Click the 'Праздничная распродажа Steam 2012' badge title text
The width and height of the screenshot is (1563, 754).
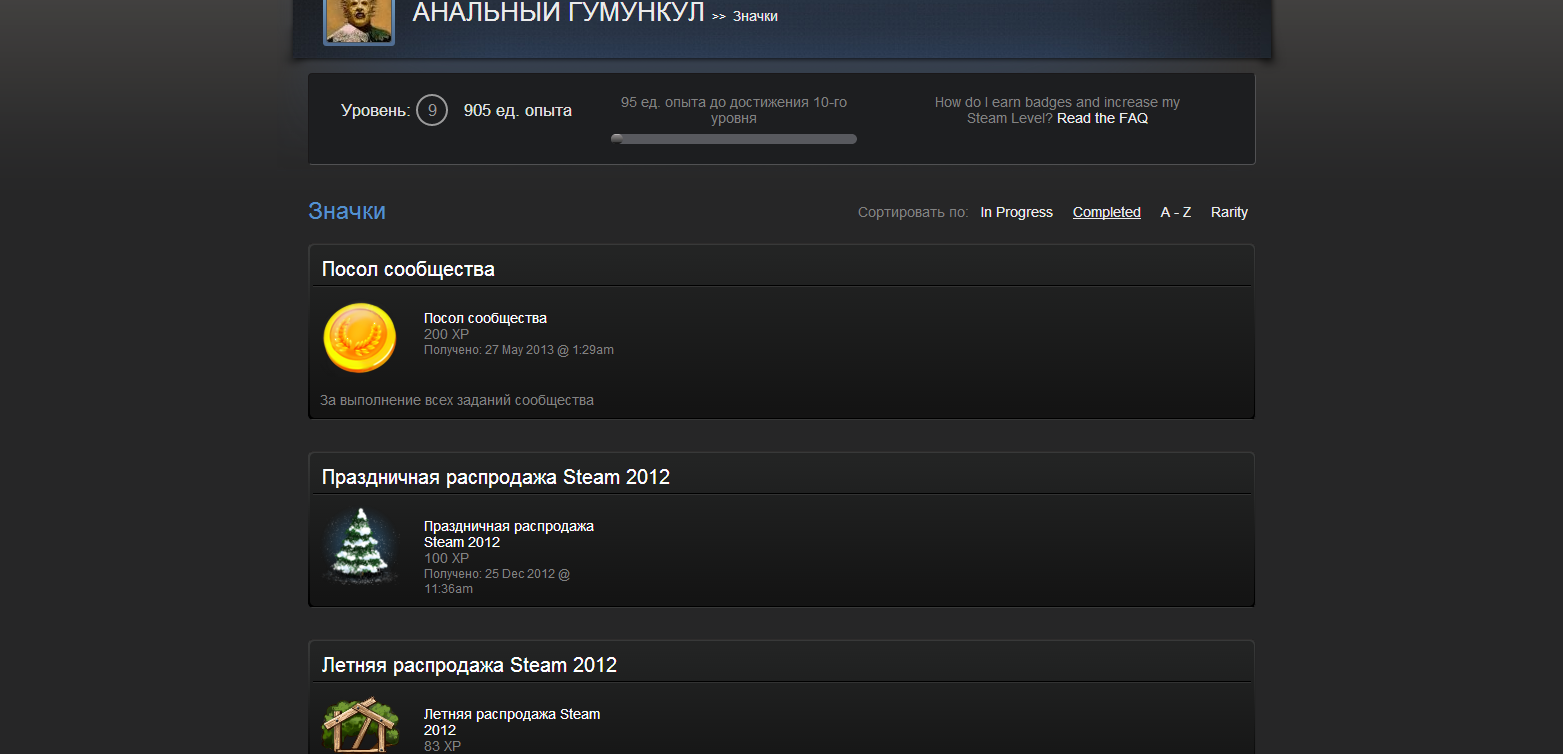tap(509, 534)
